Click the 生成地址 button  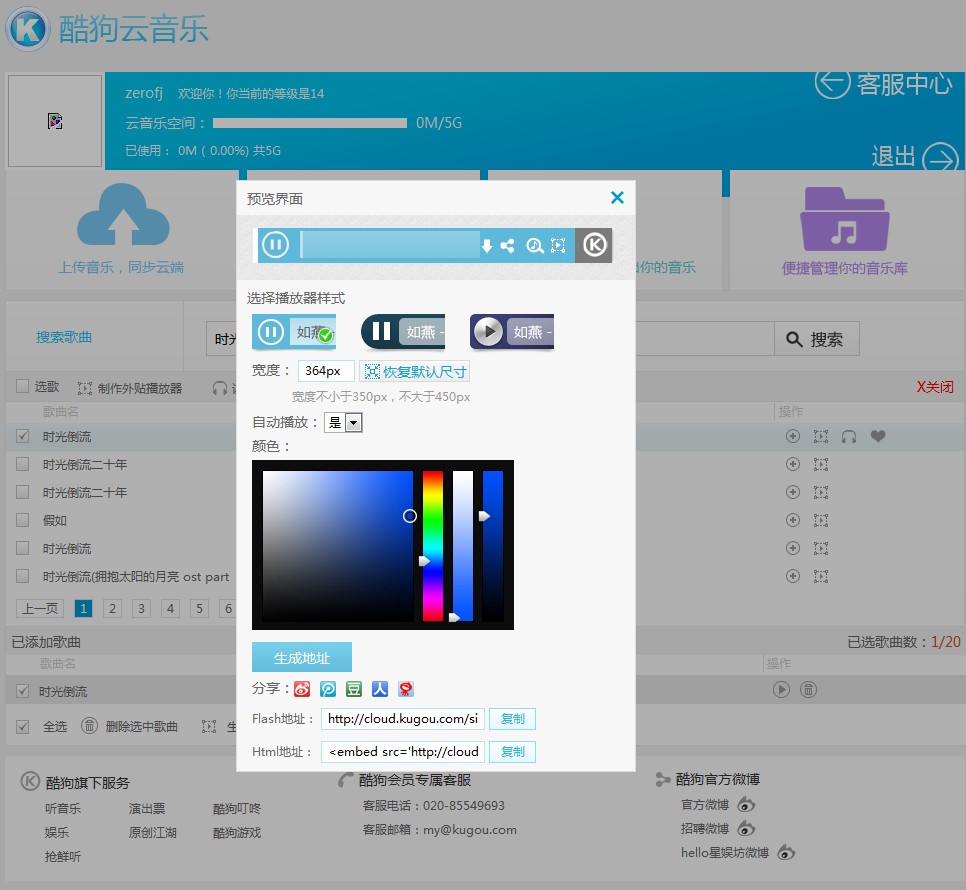pyautogui.click(x=302, y=657)
